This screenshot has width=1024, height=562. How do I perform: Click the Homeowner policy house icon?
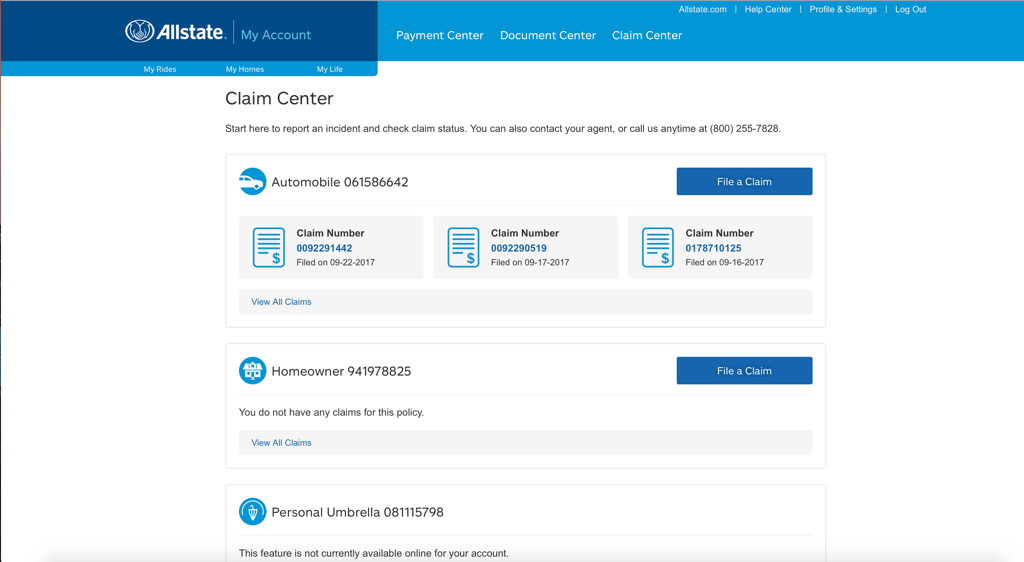252,371
